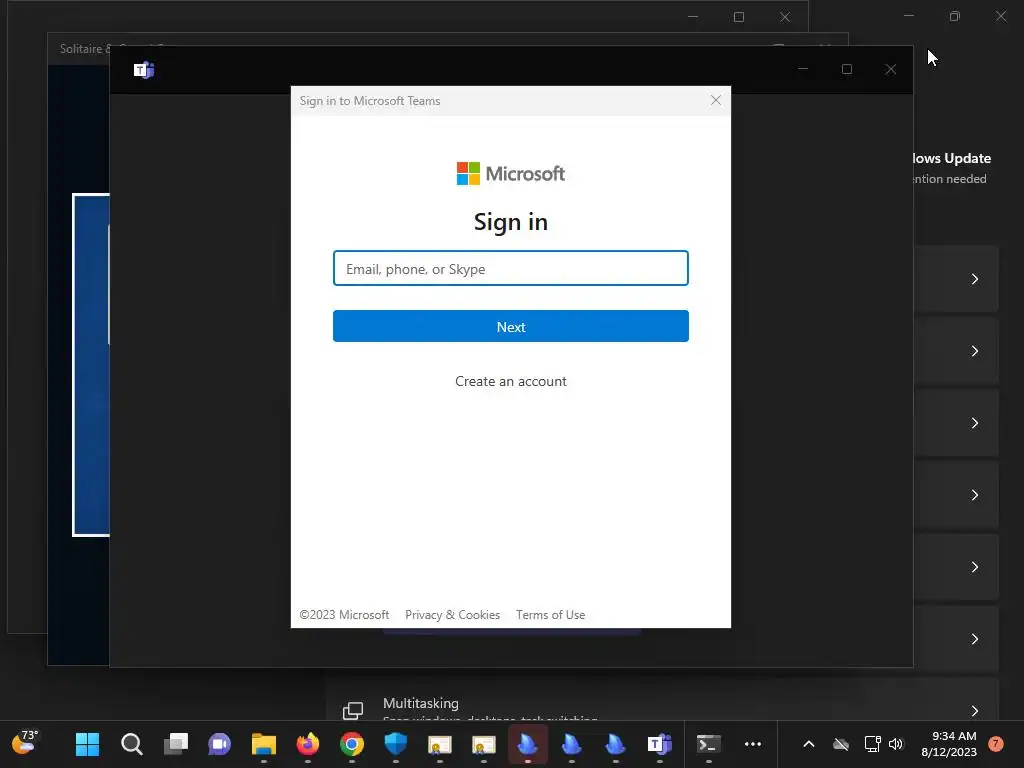
Task: Click the Email, phone, or Skype field
Action: (x=511, y=268)
